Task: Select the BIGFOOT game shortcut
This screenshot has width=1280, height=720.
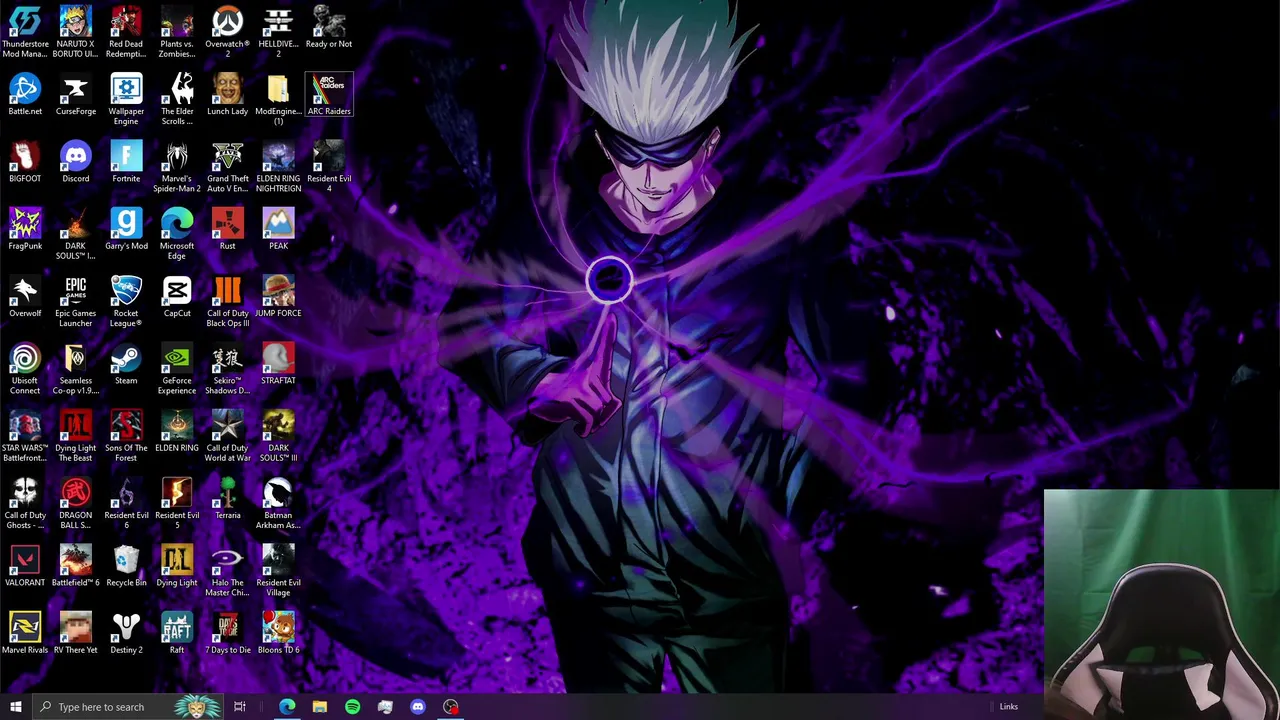Action: [25, 162]
